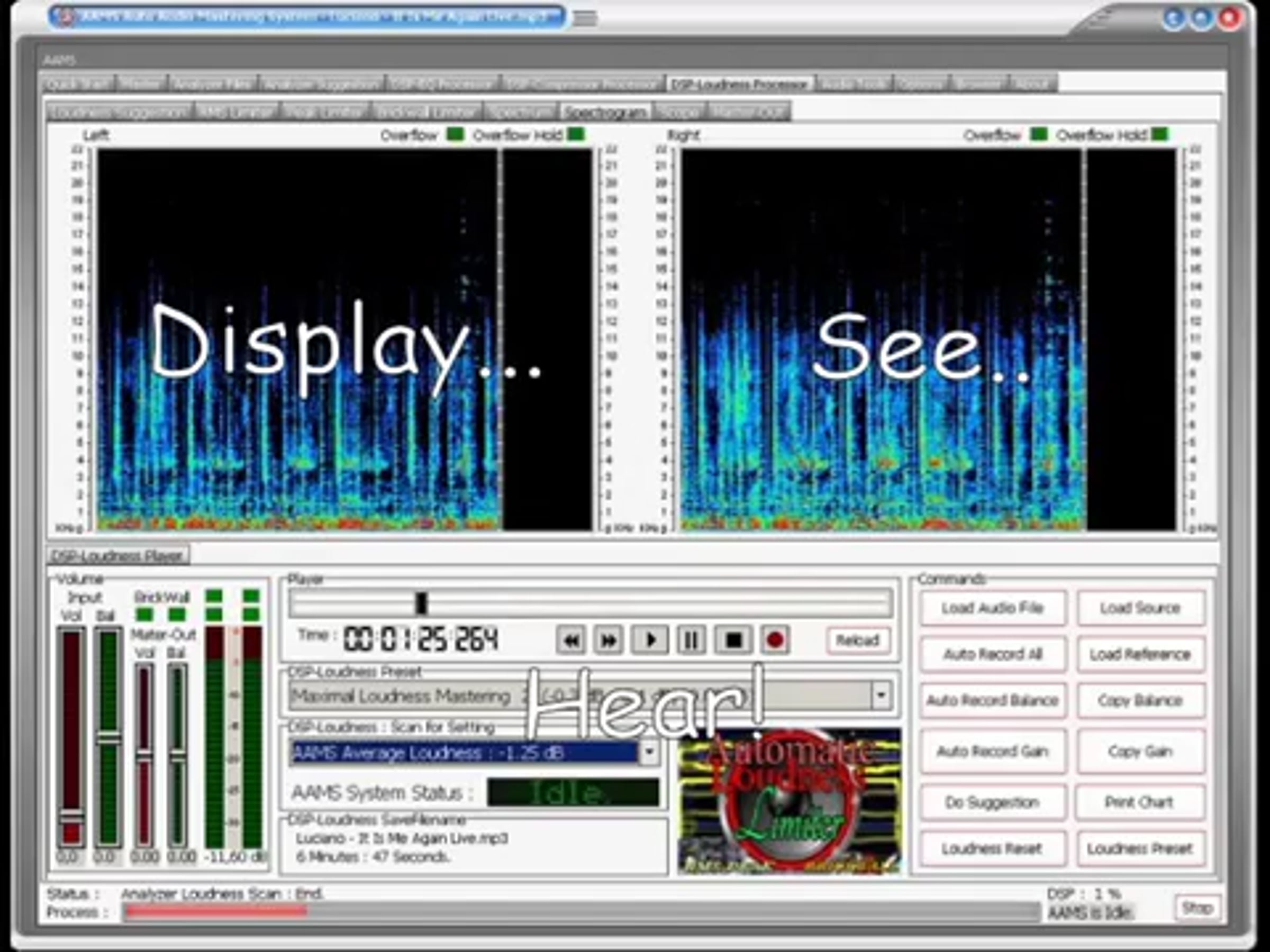Viewport: 1270px width, 952px height.
Task: Expand the DSP-Loudness Preset dropdown
Action: pos(881,695)
